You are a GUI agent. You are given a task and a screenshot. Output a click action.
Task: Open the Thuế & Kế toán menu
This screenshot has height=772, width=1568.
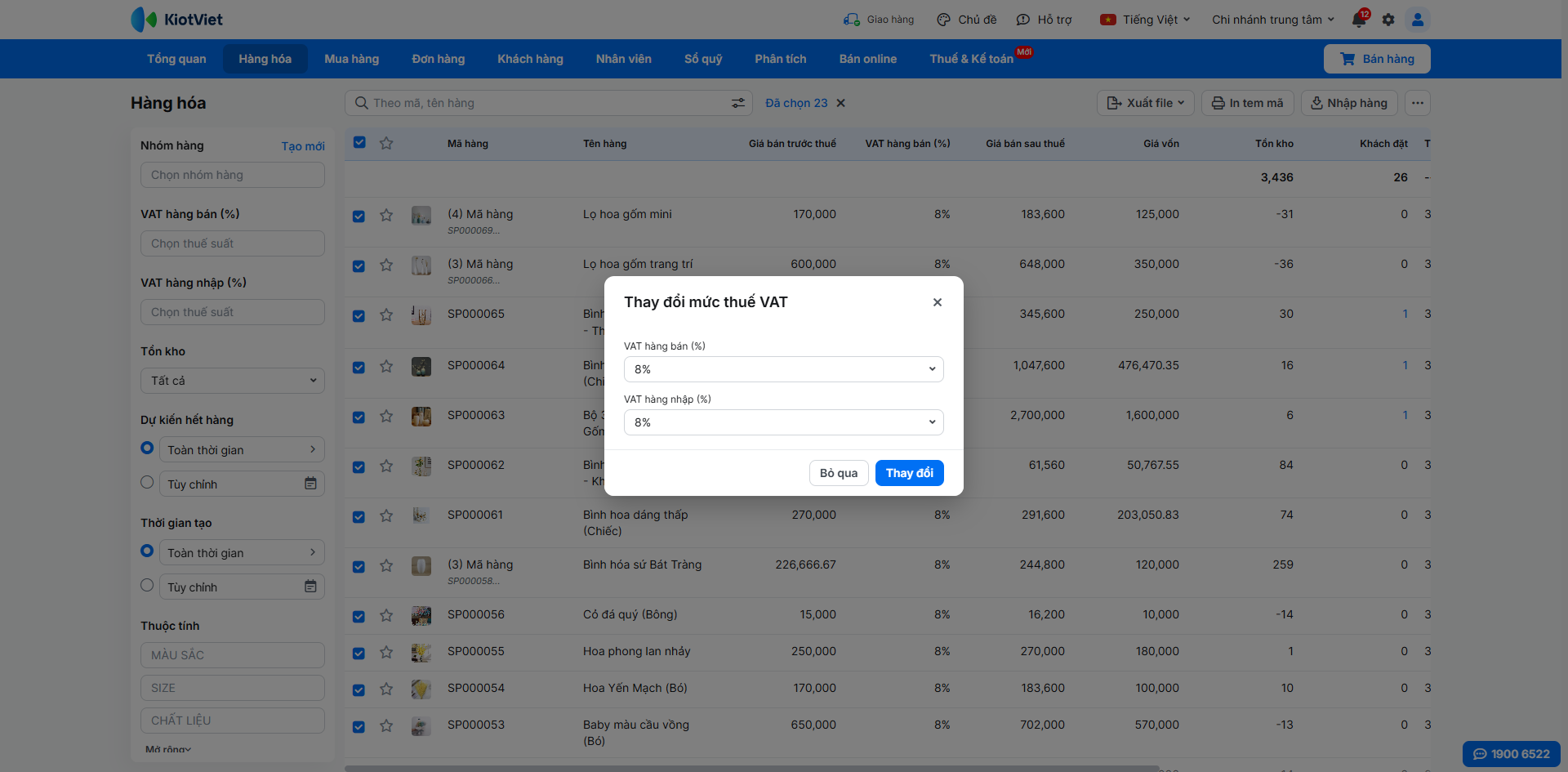point(972,59)
